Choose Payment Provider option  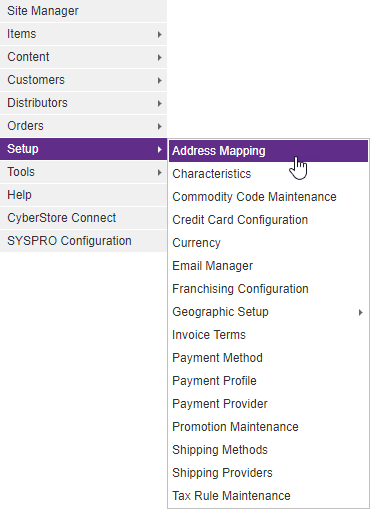pos(268,404)
